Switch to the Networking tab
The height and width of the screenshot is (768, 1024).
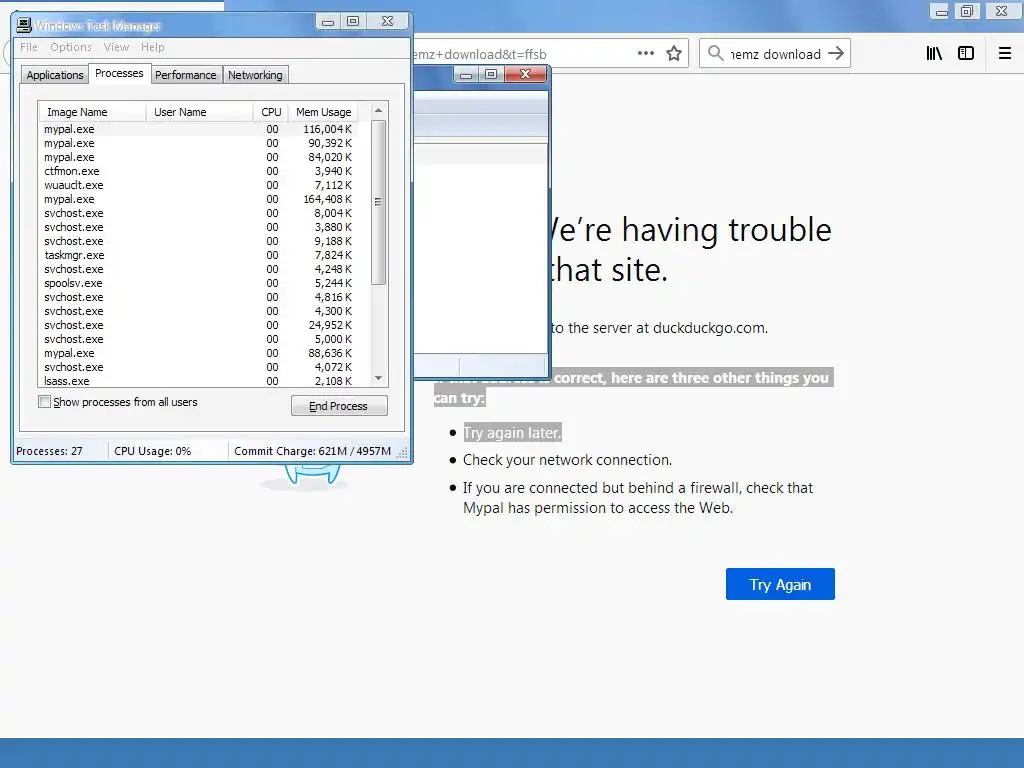pyautogui.click(x=255, y=75)
